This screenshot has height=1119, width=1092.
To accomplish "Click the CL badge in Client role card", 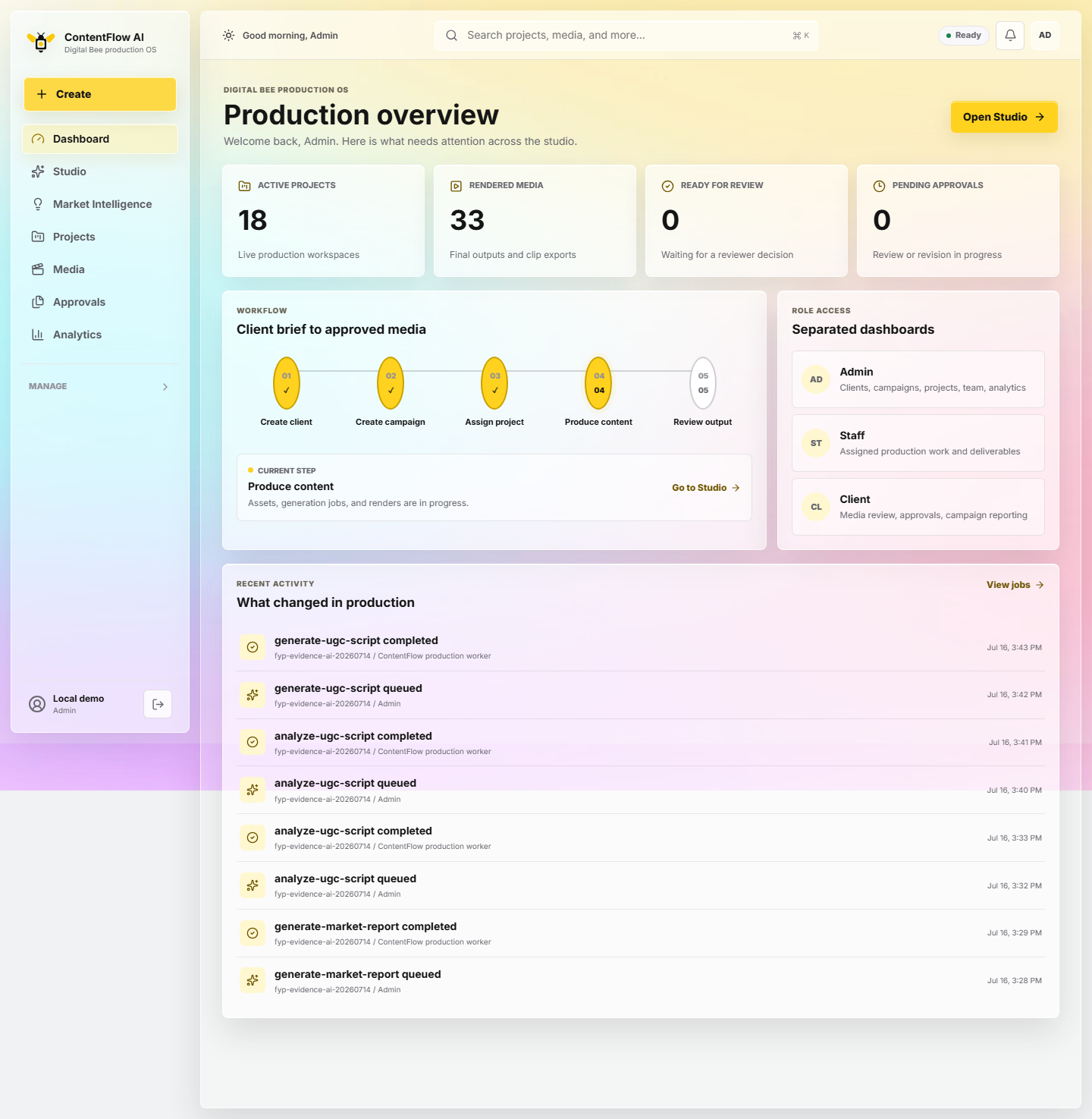I will pos(816,507).
